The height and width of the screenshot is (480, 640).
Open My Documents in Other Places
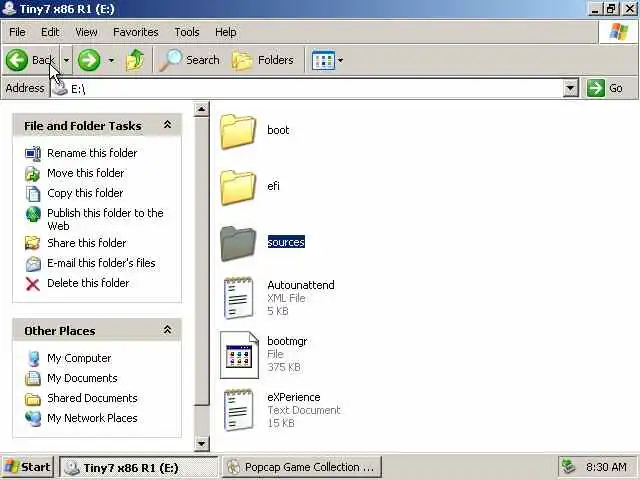82,378
